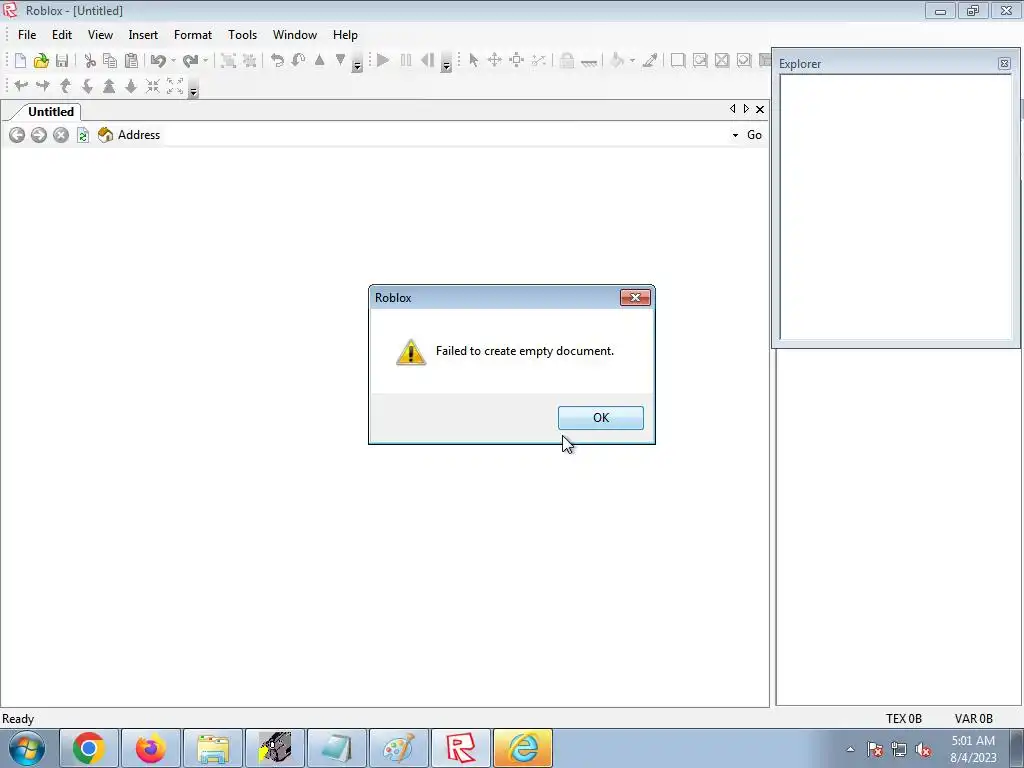Open the Insert menu
The width and height of the screenshot is (1024, 768).
143,35
